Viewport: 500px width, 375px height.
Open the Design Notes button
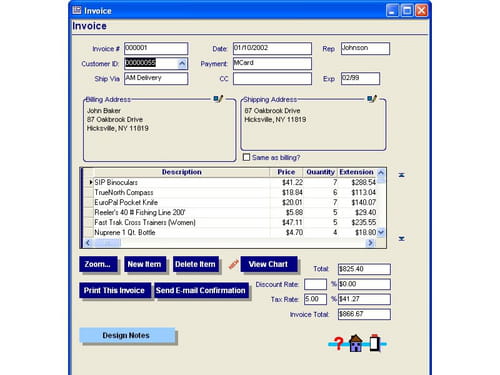(x=127, y=335)
